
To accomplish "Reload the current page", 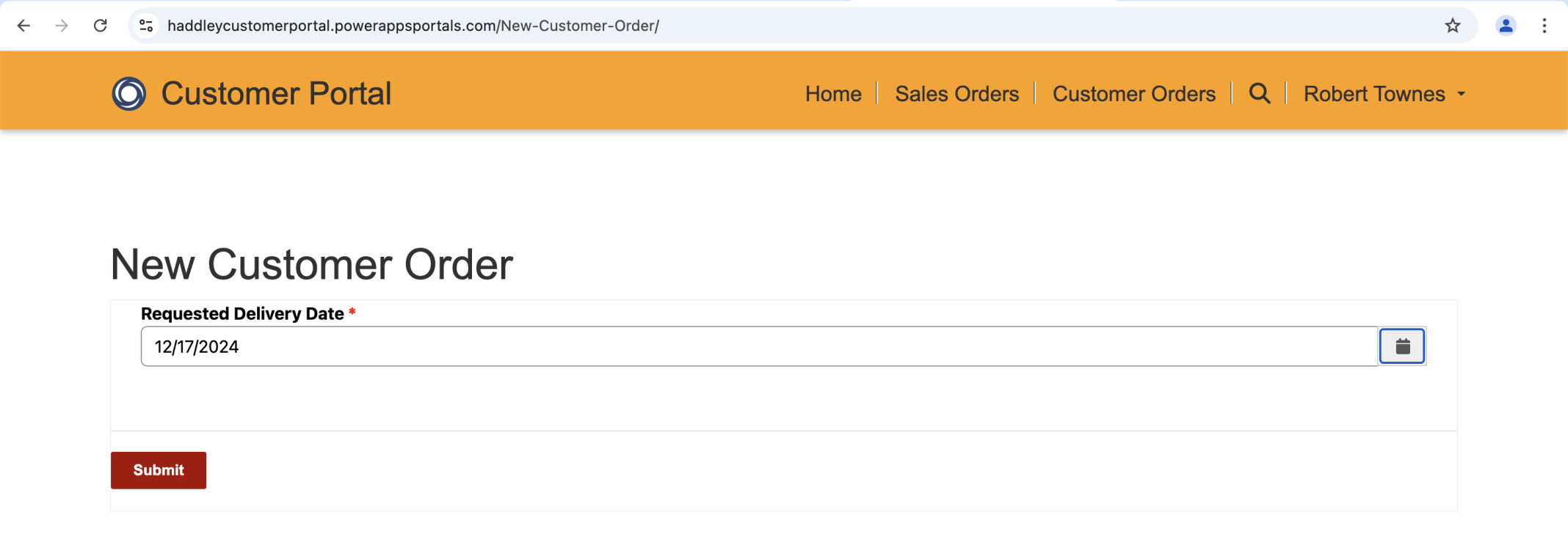I will (x=101, y=26).
